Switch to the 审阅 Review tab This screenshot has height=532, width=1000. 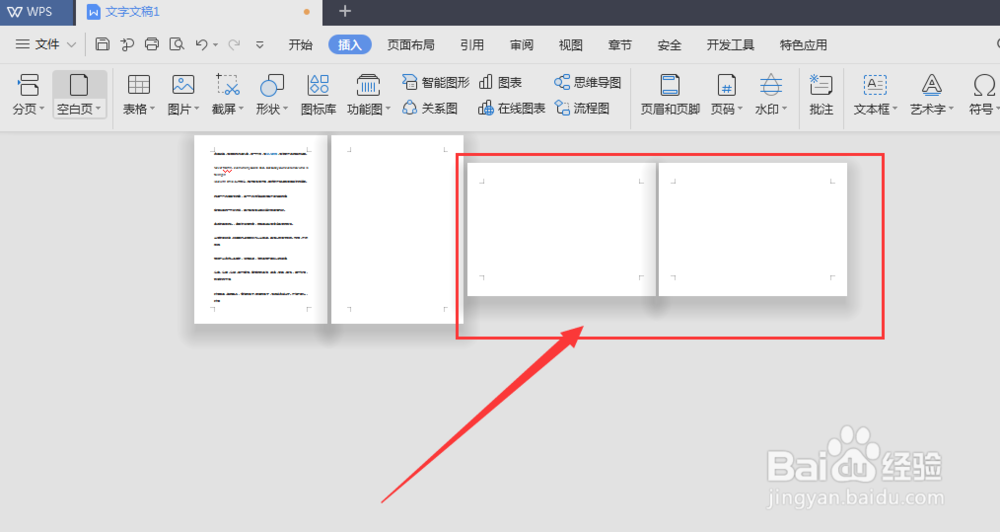point(521,45)
